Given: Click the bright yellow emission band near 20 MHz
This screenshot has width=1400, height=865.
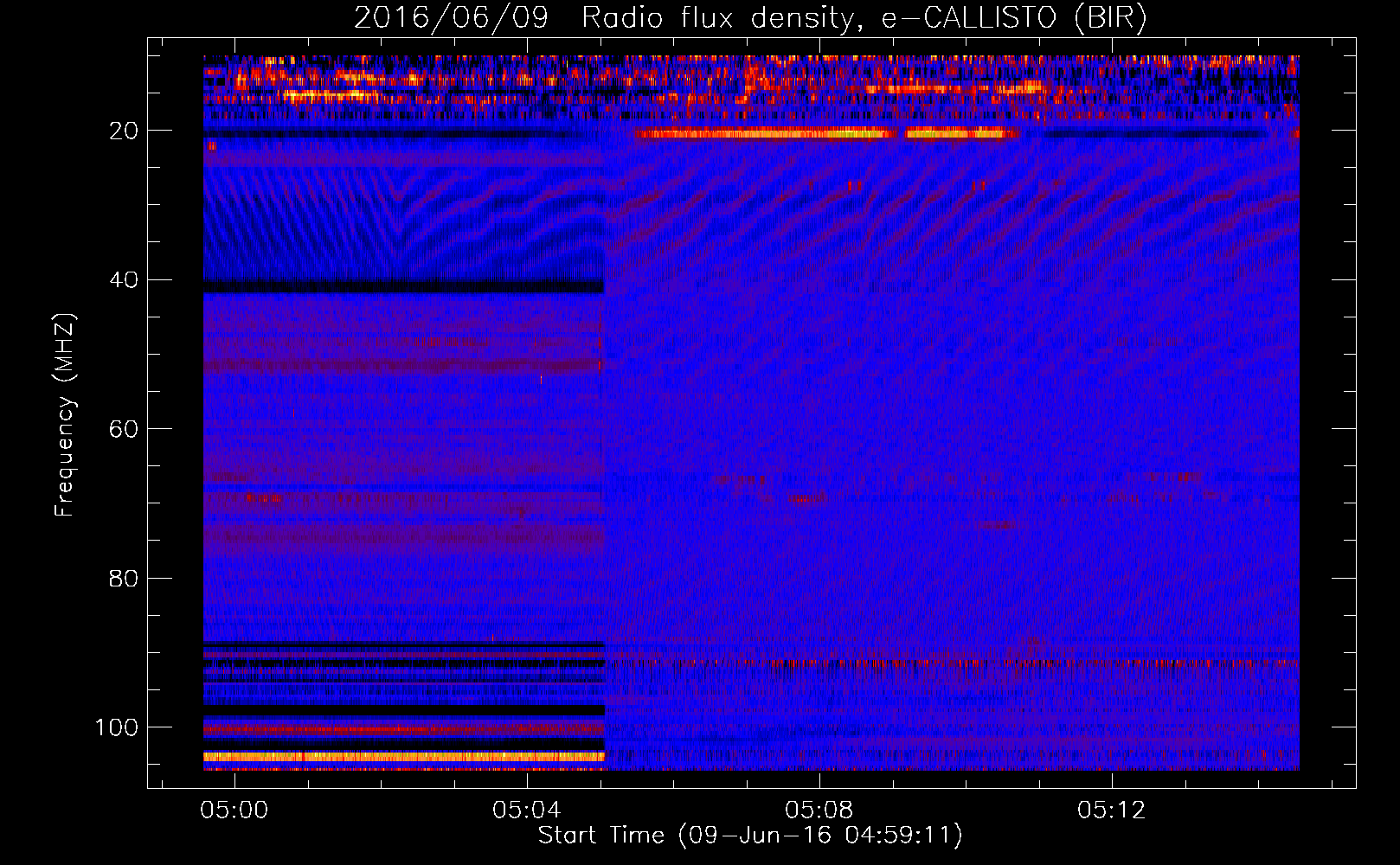Looking at the screenshot, I should (826, 133).
